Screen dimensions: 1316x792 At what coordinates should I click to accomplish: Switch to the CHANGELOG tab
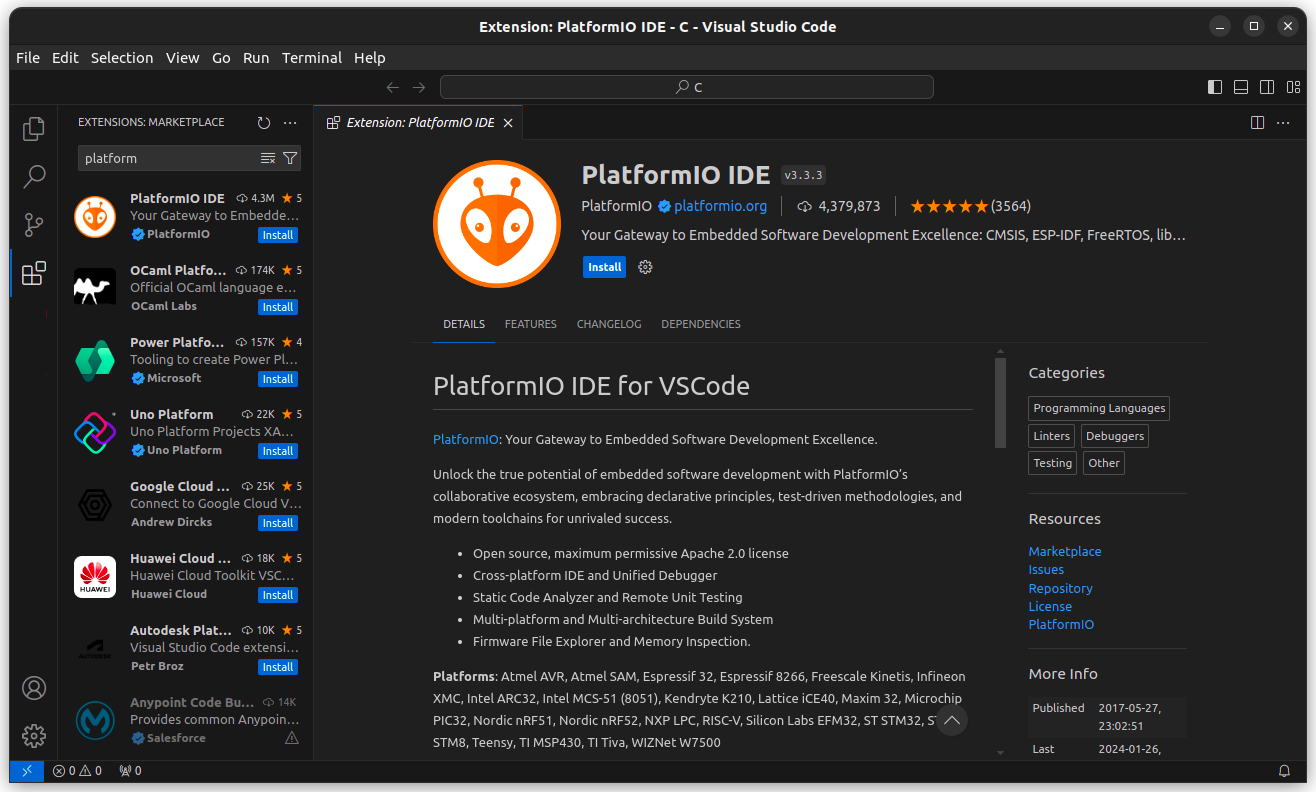point(609,324)
